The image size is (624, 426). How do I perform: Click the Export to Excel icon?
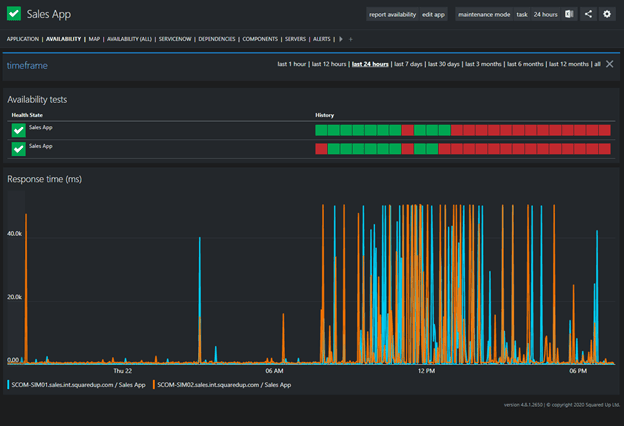coord(569,15)
